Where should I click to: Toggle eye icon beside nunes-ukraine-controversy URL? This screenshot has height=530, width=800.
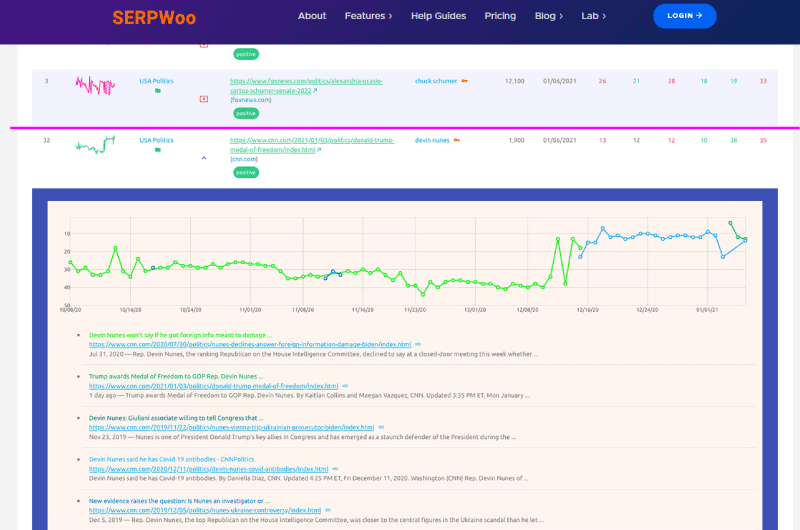point(329,510)
